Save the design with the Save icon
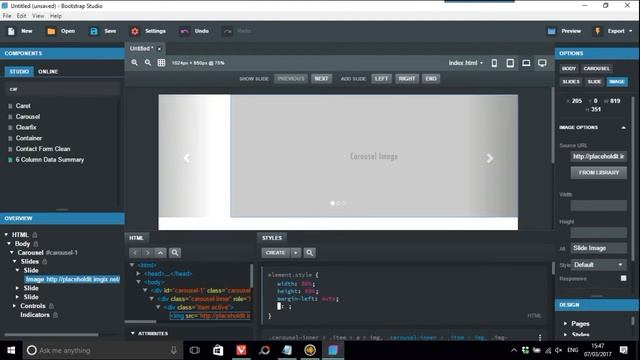Screen dimensions: 640x360 coord(94,31)
